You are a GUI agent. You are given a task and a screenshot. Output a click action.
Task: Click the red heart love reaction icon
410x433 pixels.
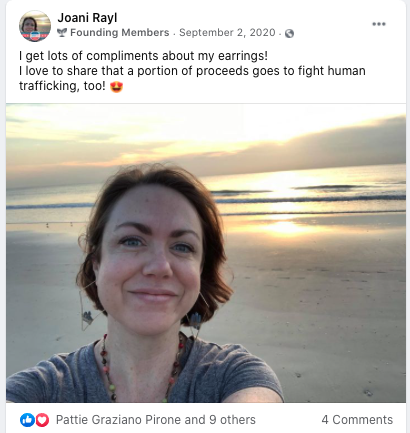tap(42, 420)
